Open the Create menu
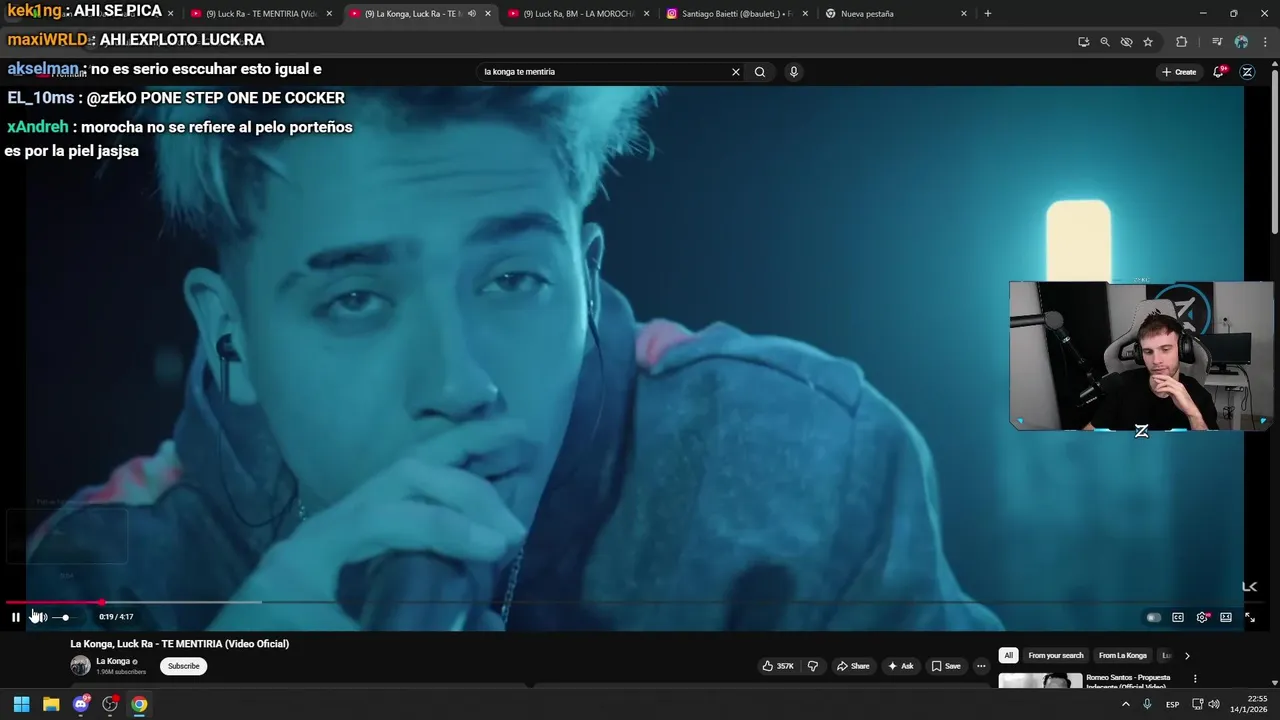This screenshot has width=1280, height=720. point(1179,72)
